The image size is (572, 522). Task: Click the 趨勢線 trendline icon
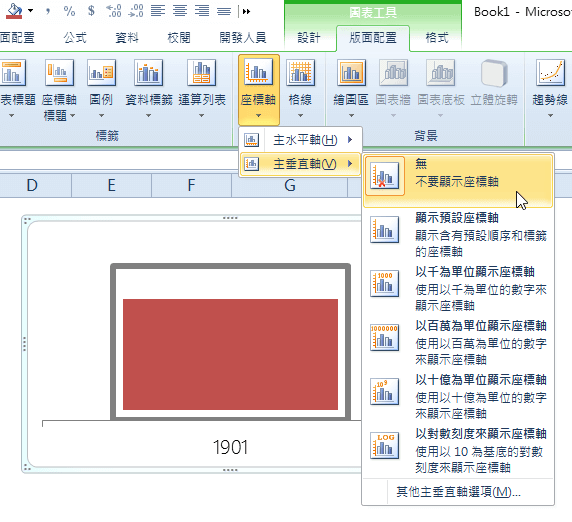(550, 73)
